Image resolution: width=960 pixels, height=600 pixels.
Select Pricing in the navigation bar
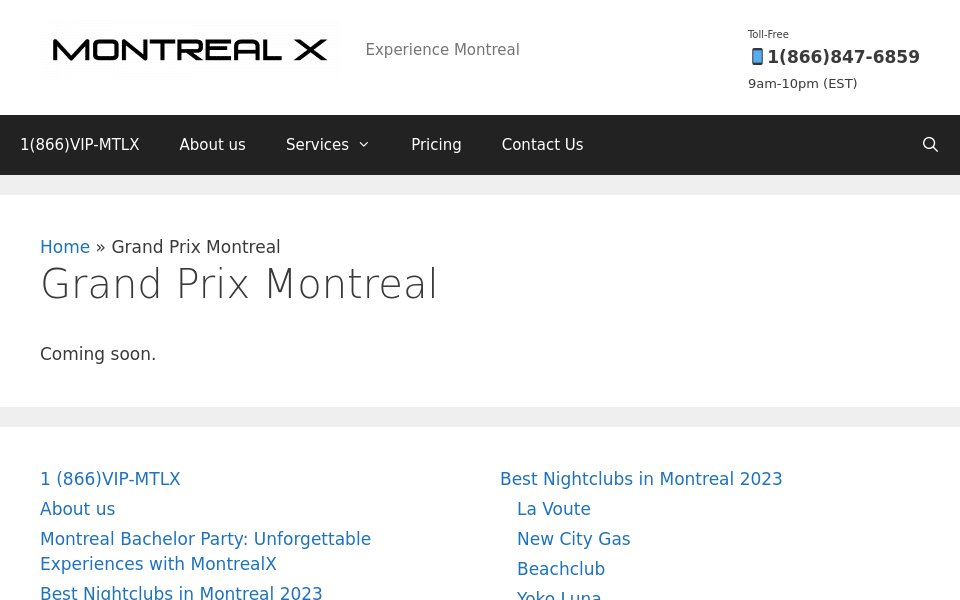tap(436, 145)
